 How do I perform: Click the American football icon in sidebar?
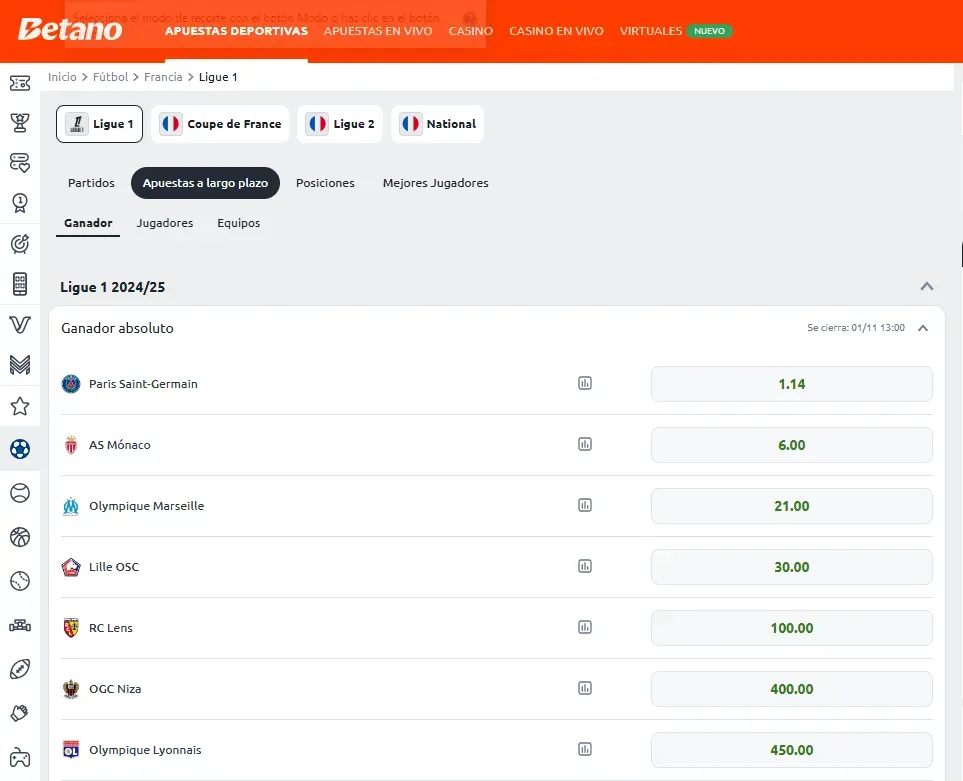(20, 669)
